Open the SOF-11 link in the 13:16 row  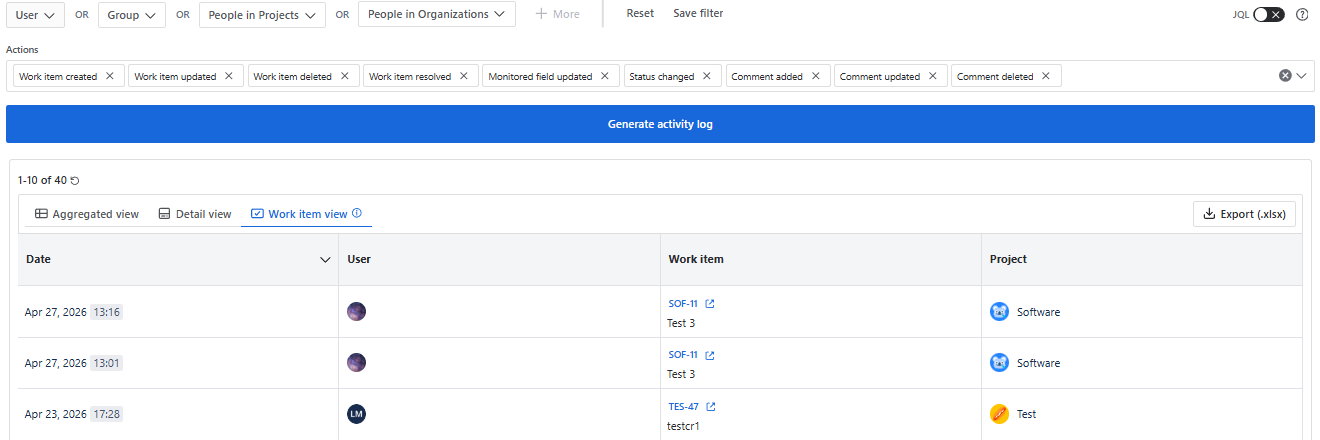[683, 303]
